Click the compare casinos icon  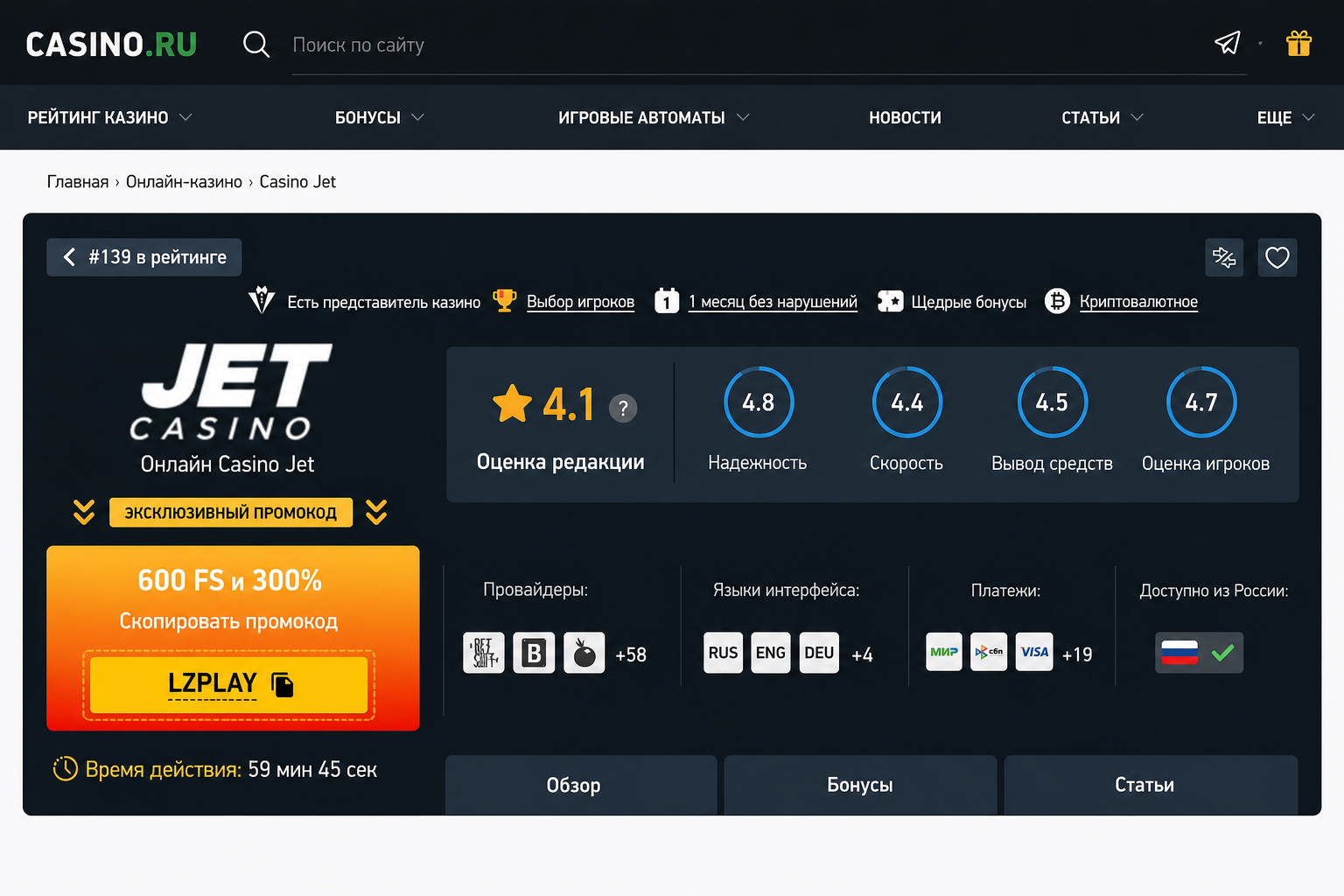(x=1224, y=257)
